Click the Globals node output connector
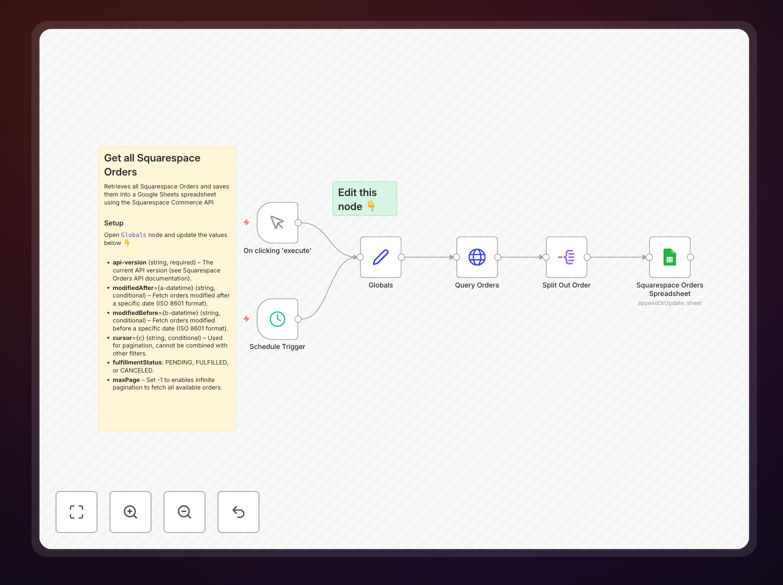783x585 pixels. 401,257
